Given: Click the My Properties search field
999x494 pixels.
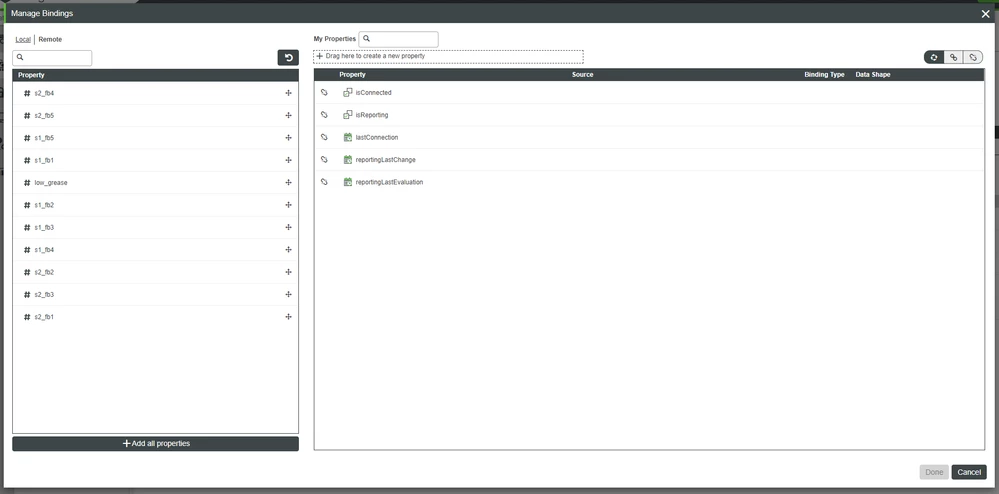Looking at the screenshot, I should point(398,39).
